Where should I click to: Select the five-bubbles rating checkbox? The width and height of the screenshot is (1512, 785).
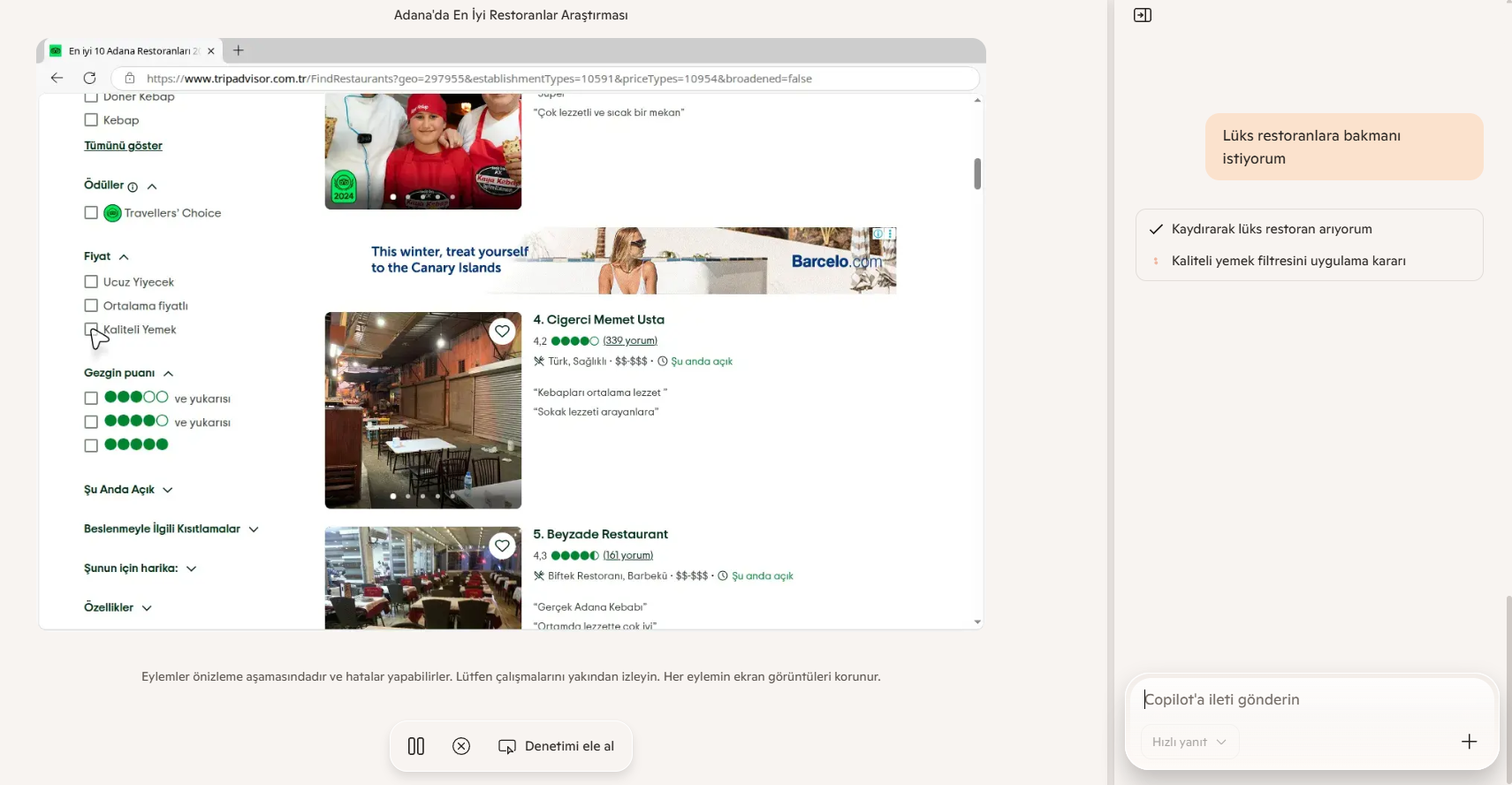coord(91,446)
